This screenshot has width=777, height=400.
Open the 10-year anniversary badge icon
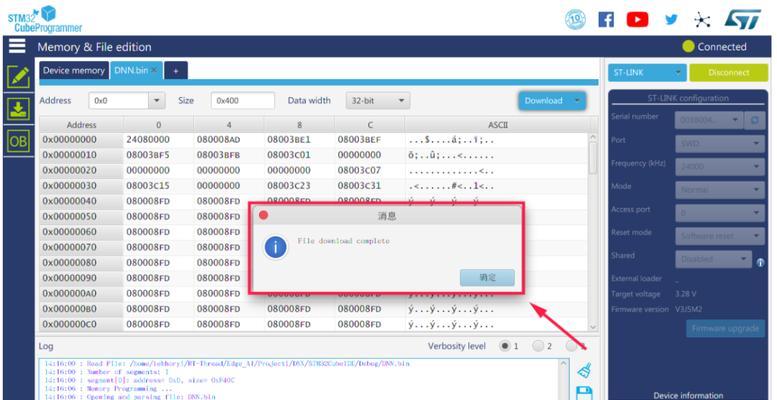[575, 20]
